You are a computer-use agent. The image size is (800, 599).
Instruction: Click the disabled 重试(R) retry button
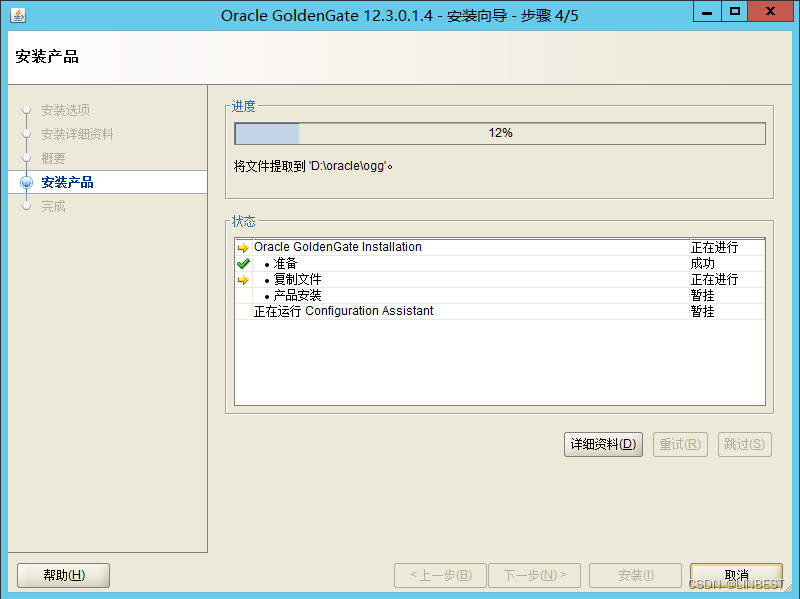(x=680, y=444)
